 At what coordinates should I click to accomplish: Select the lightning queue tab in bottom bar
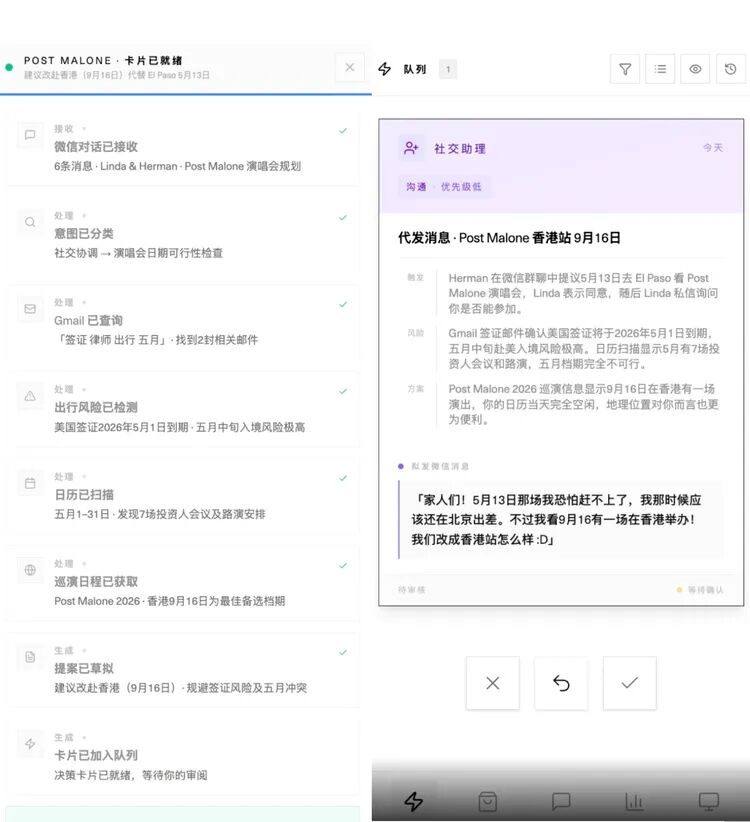click(413, 801)
